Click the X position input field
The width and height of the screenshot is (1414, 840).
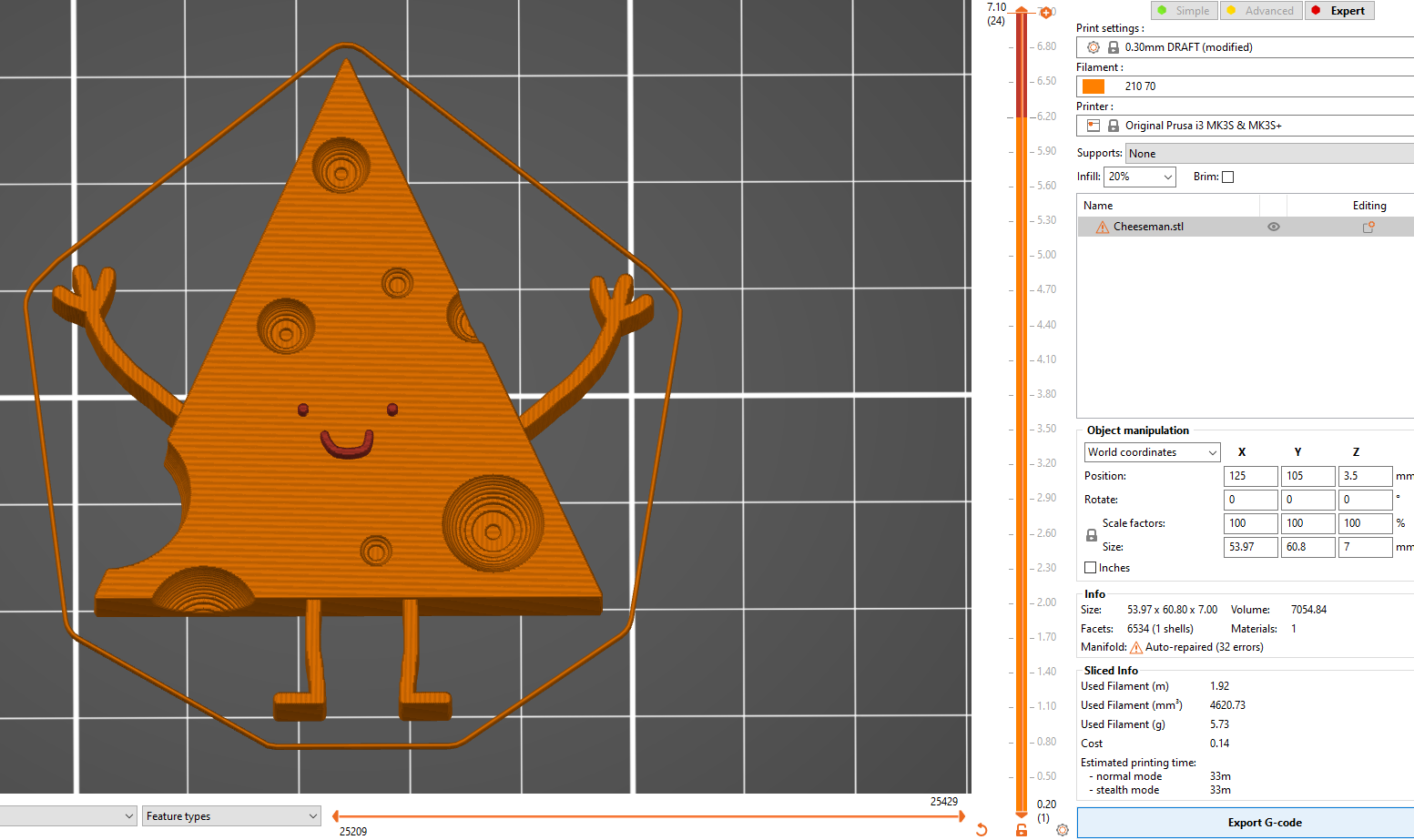(x=1250, y=476)
